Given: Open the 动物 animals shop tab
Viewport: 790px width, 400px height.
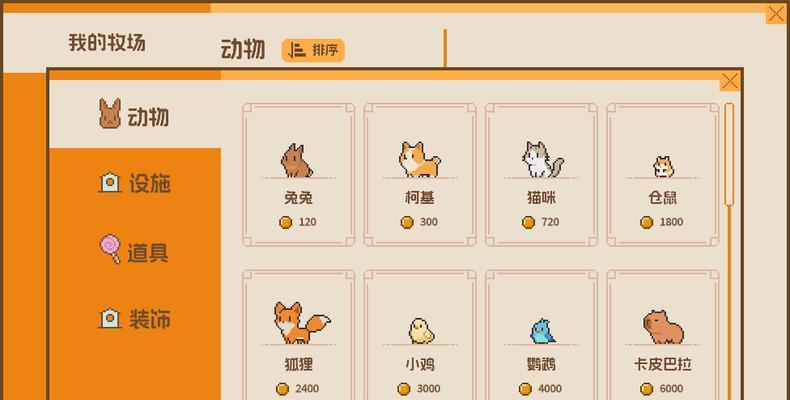Looking at the screenshot, I should coord(135,114).
